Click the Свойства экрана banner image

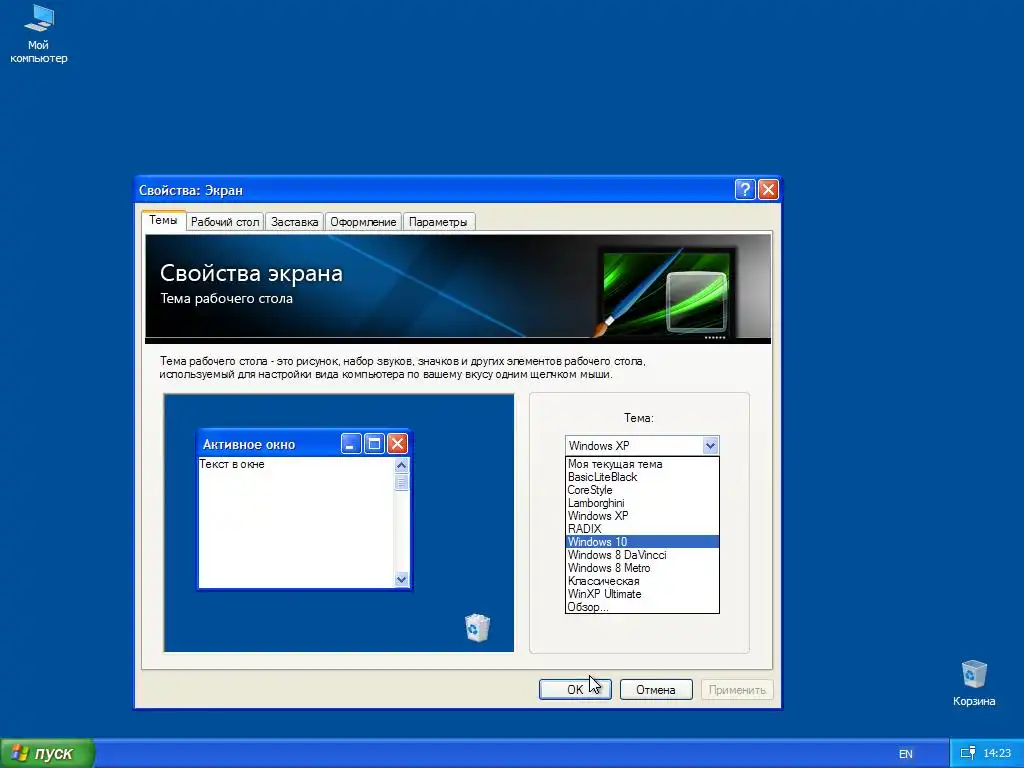[x=458, y=289]
